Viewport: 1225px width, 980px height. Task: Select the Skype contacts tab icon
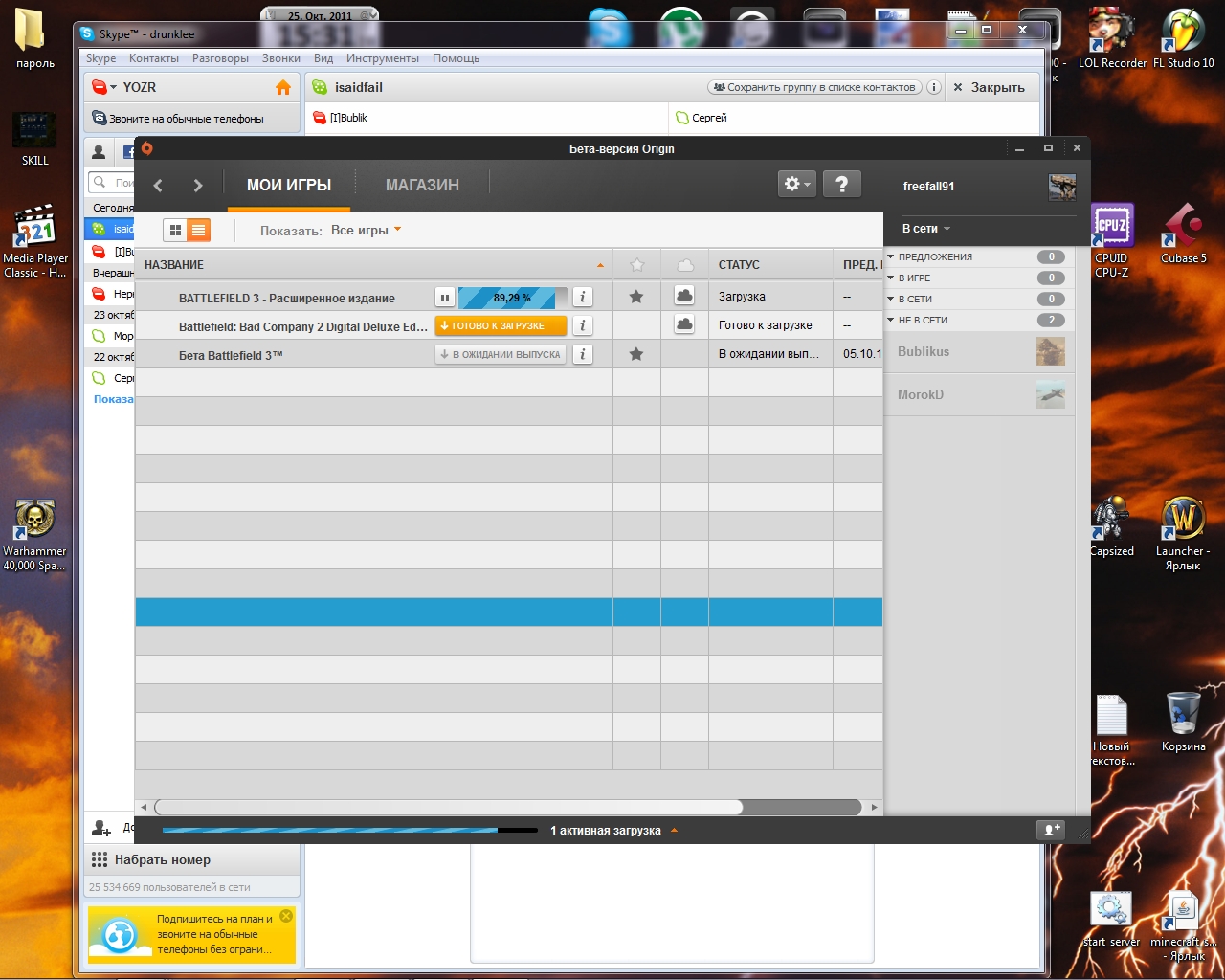[x=99, y=152]
